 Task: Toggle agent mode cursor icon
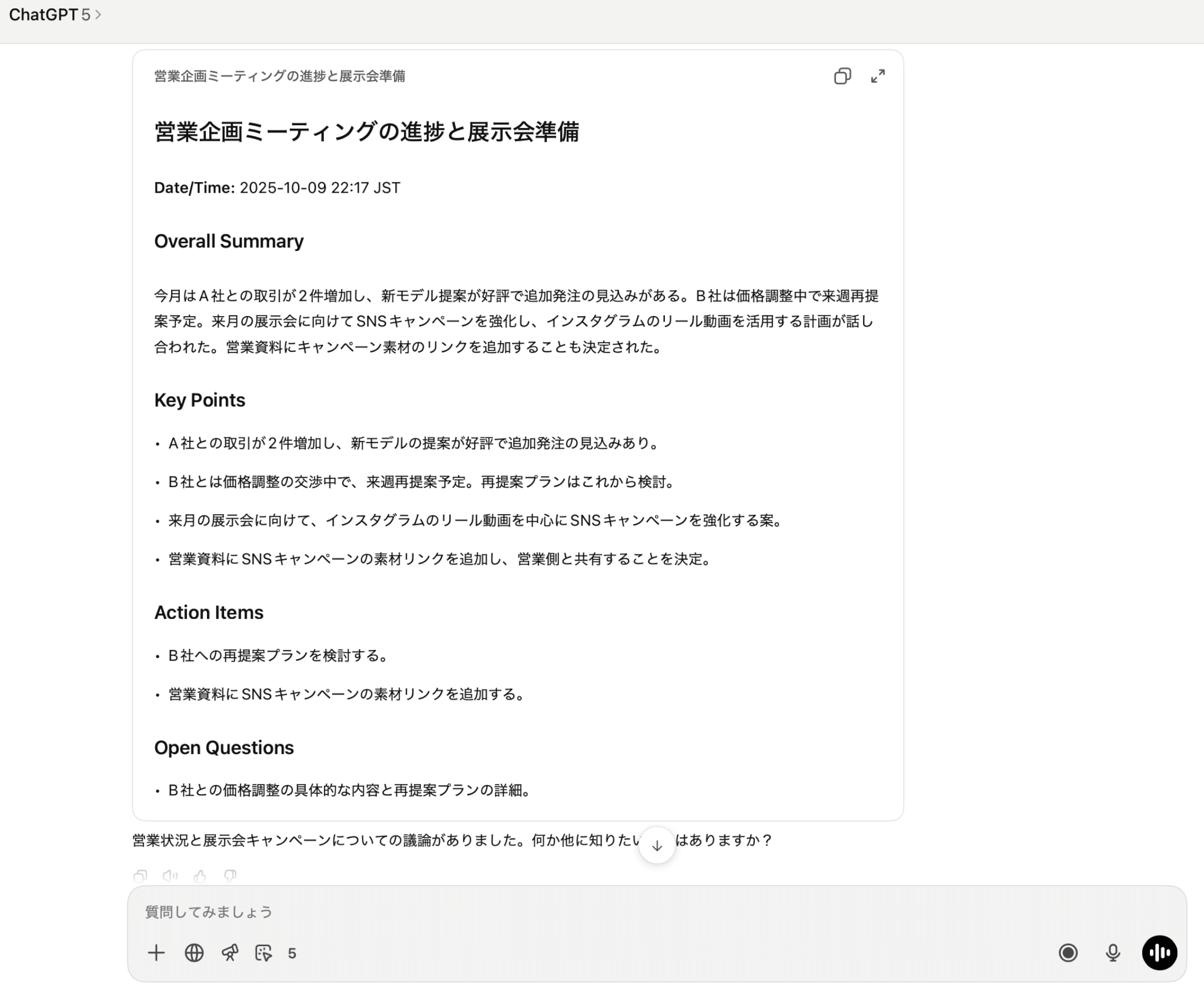[x=263, y=953]
